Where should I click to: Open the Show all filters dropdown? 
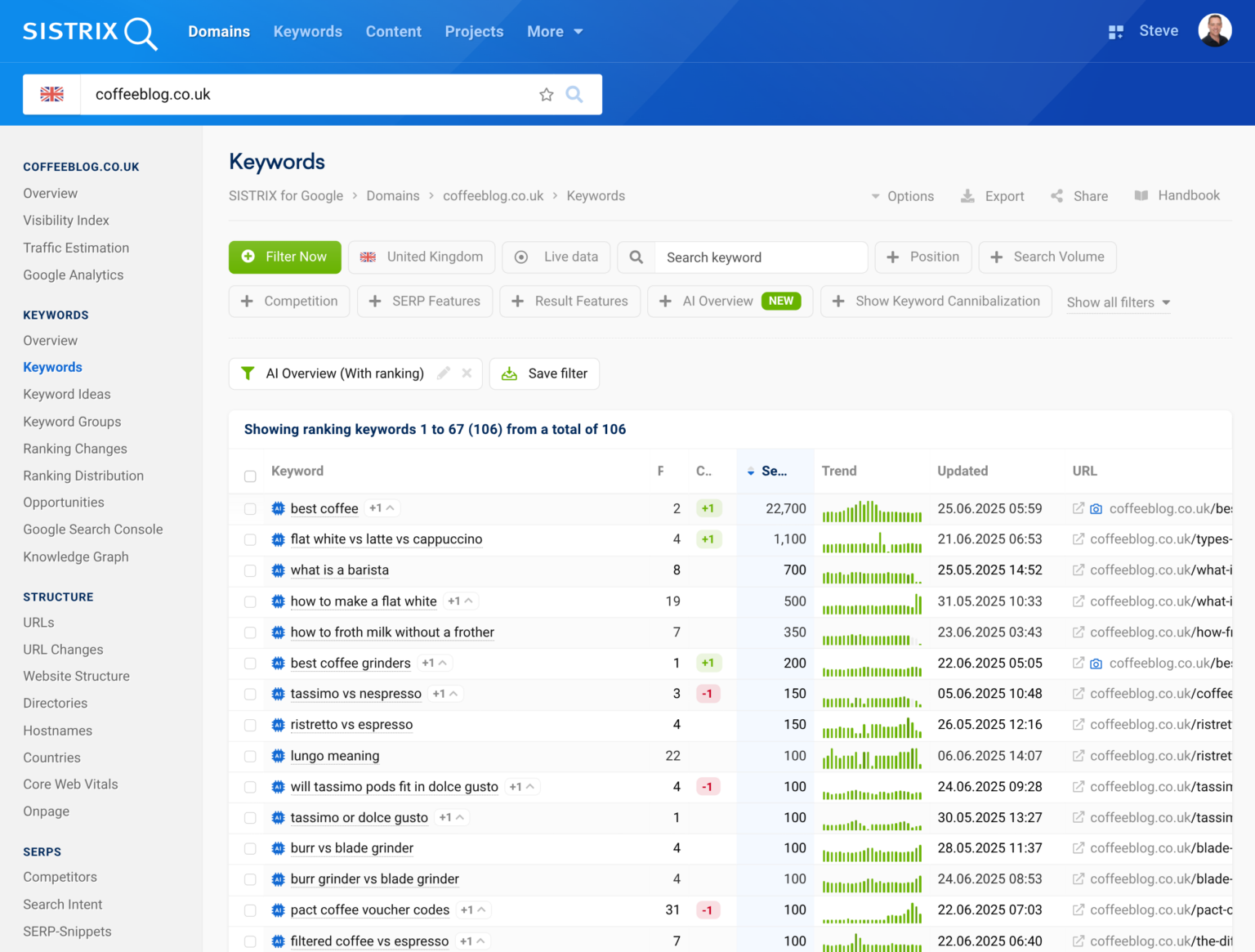tap(1117, 302)
